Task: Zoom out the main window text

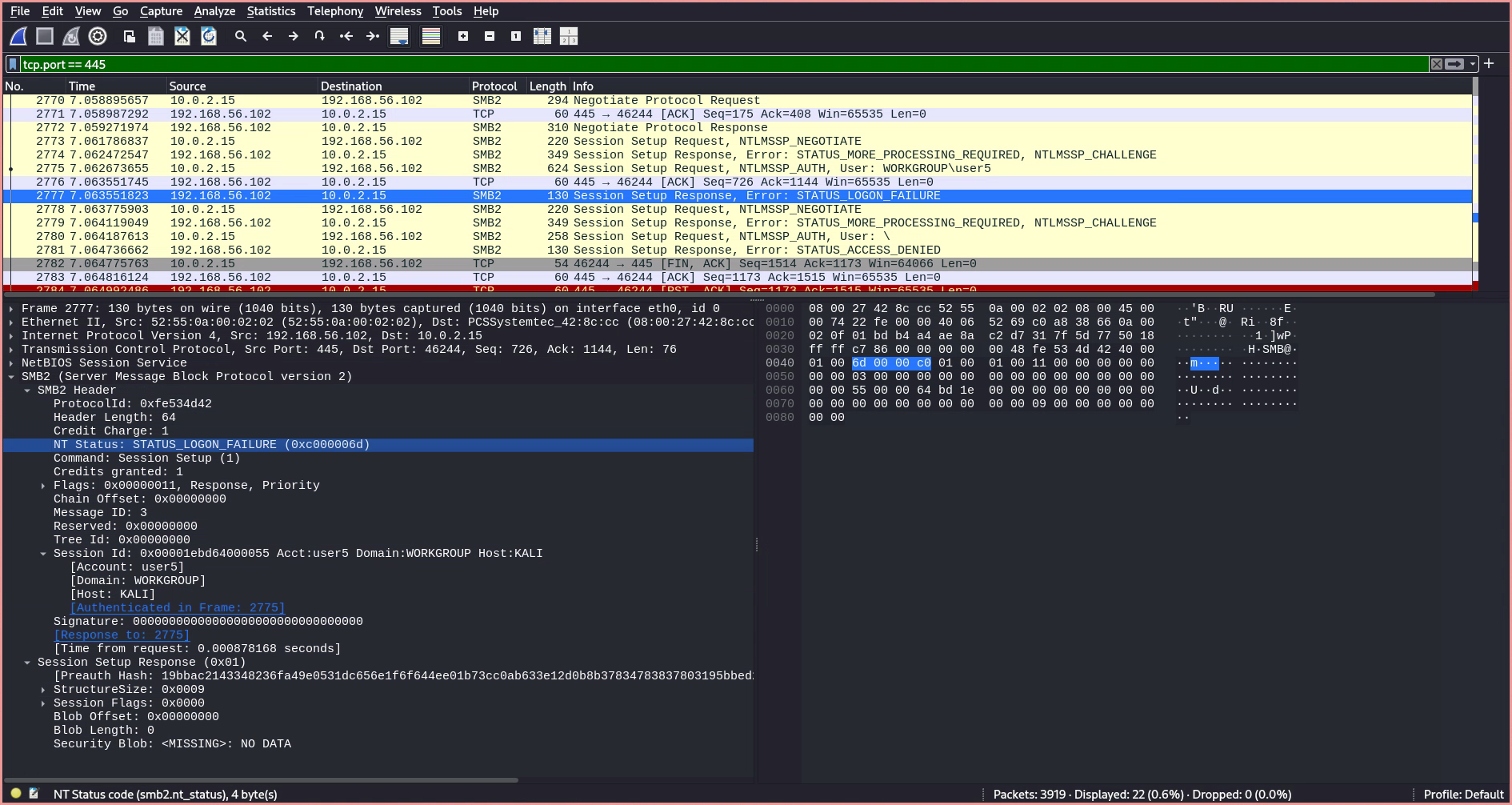Action: coord(490,36)
